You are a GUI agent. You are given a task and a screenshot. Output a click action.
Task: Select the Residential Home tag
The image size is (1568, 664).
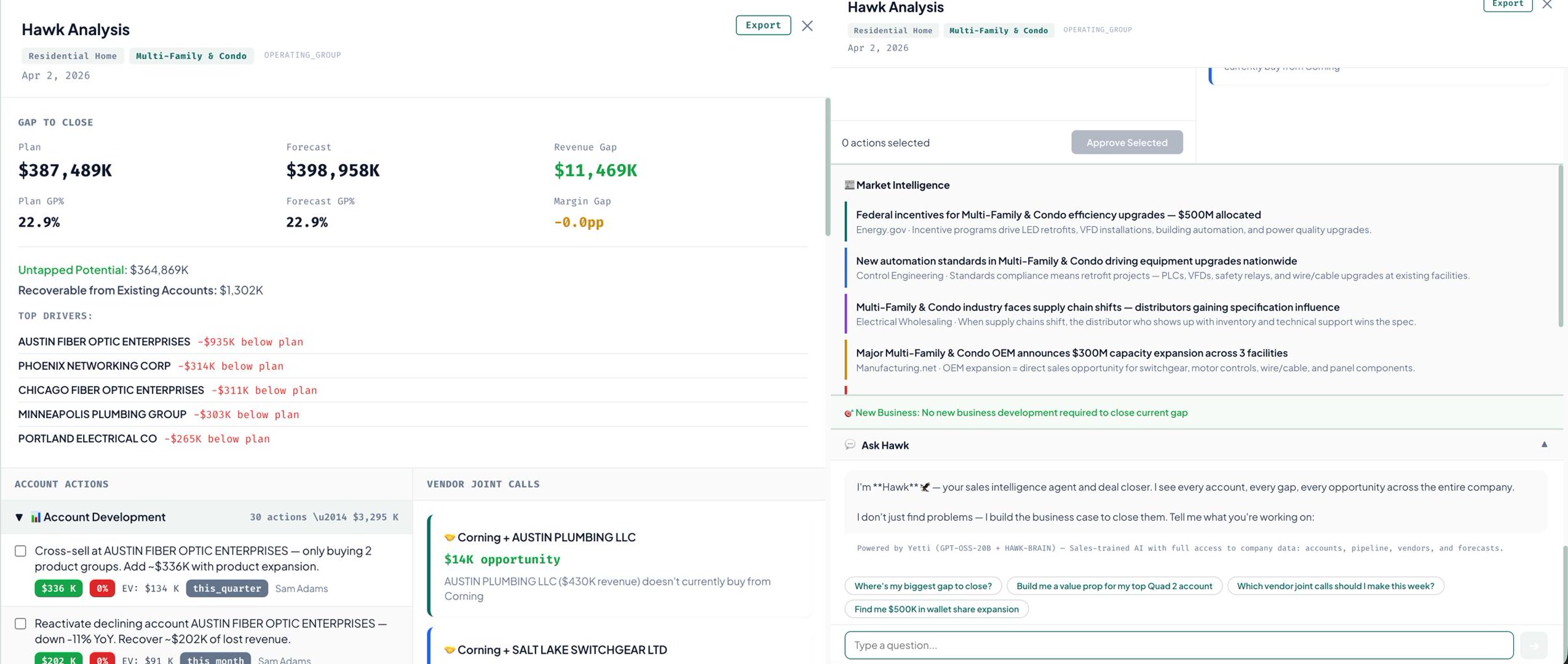pyautogui.click(x=72, y=55)
